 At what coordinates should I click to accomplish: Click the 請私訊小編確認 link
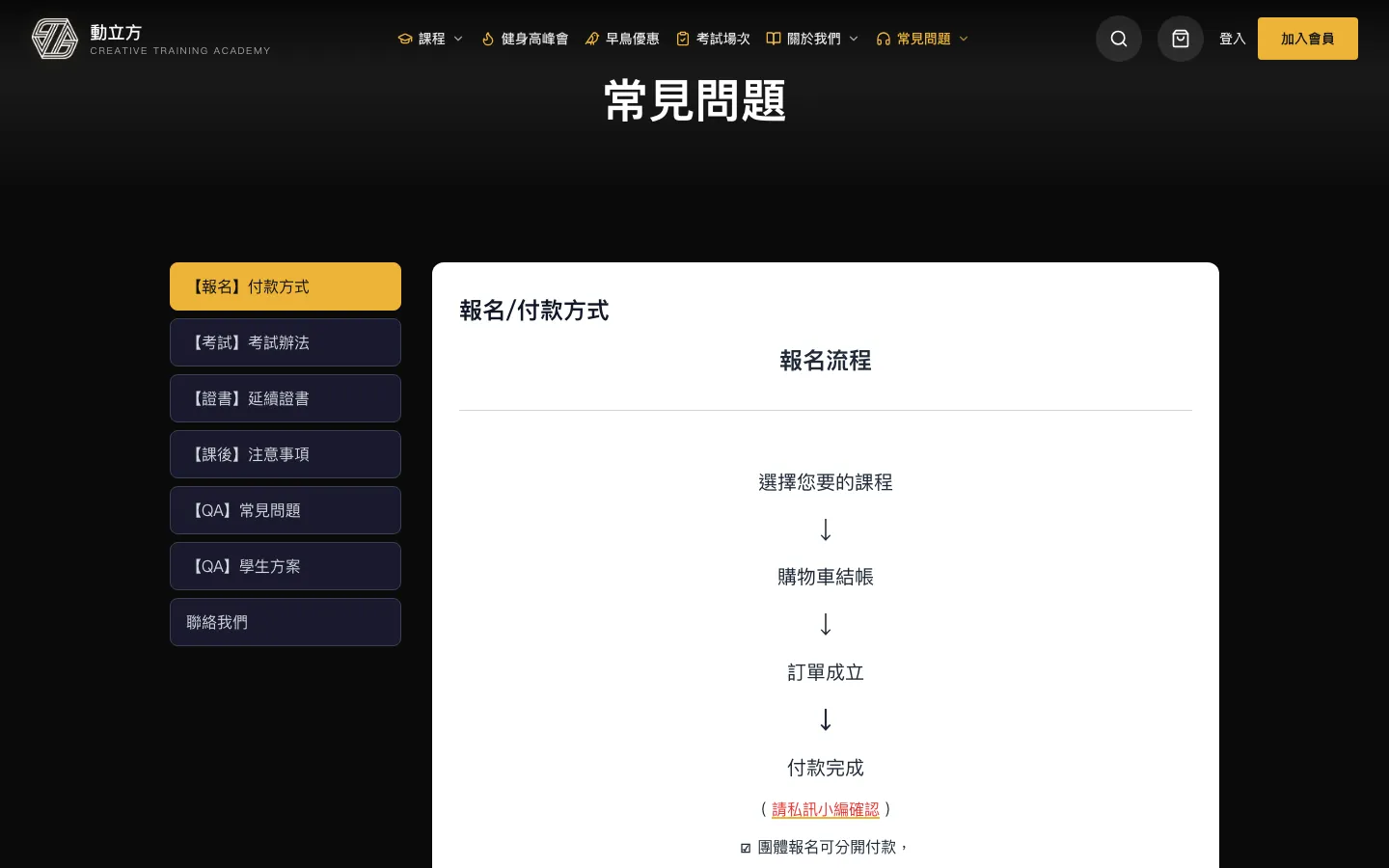[x=826, y=809]
